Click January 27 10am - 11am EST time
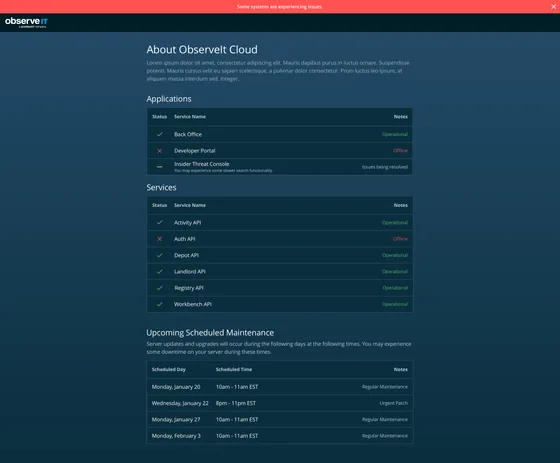The height and width of the screenshot is (463, 560). (237, 419)
